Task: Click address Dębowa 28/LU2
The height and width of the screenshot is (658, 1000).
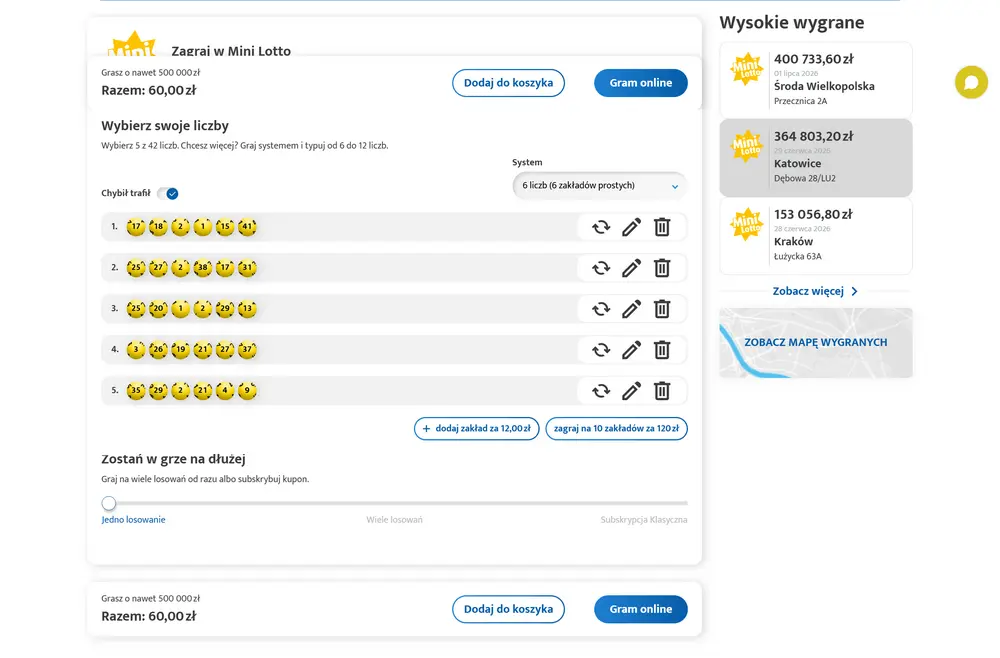Action: pyautogui.click(x=805, y=179)
